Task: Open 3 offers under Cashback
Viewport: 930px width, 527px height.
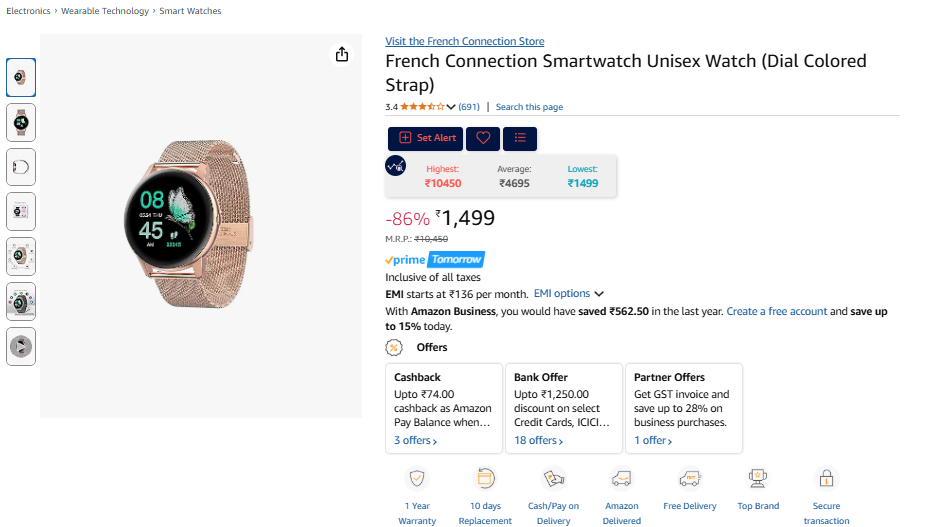Action: [415, 441]
